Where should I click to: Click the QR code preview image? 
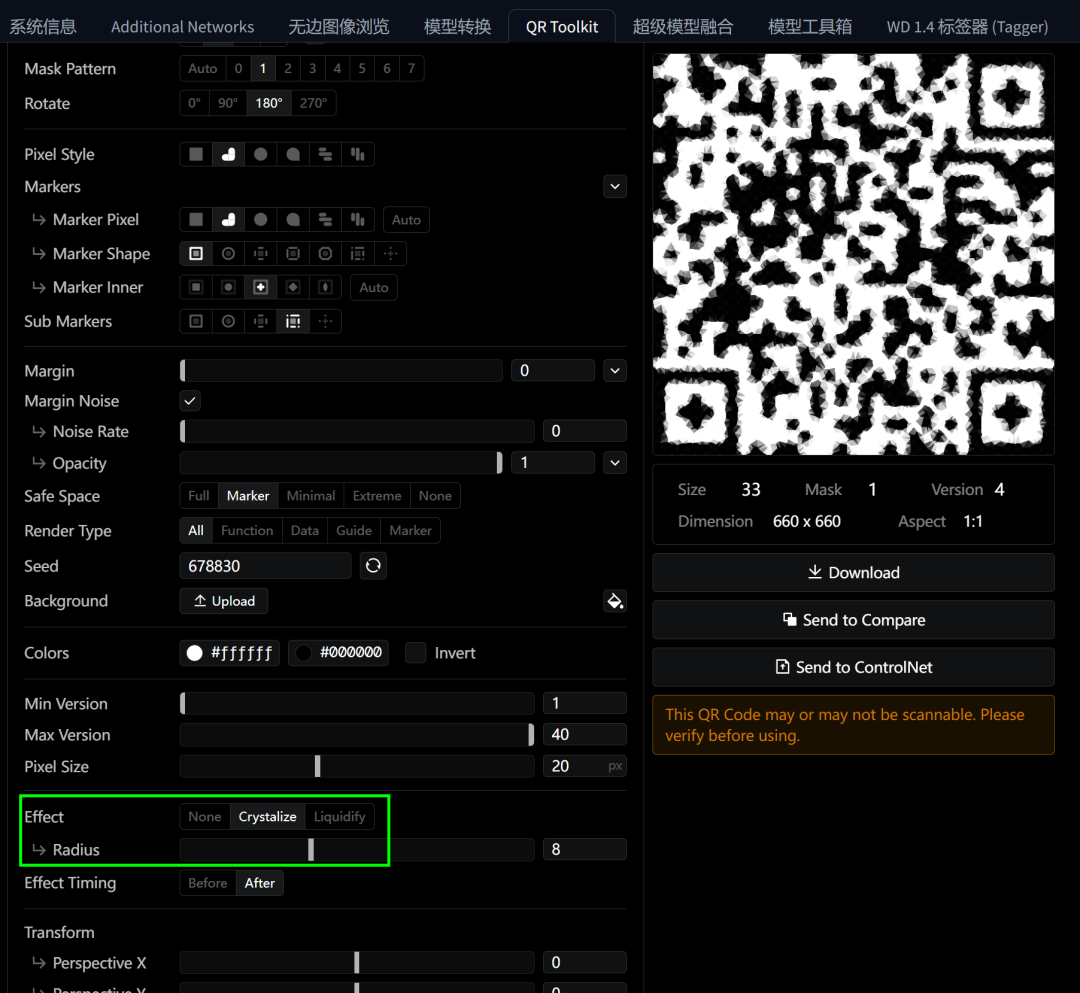click(x=853, y=254)
